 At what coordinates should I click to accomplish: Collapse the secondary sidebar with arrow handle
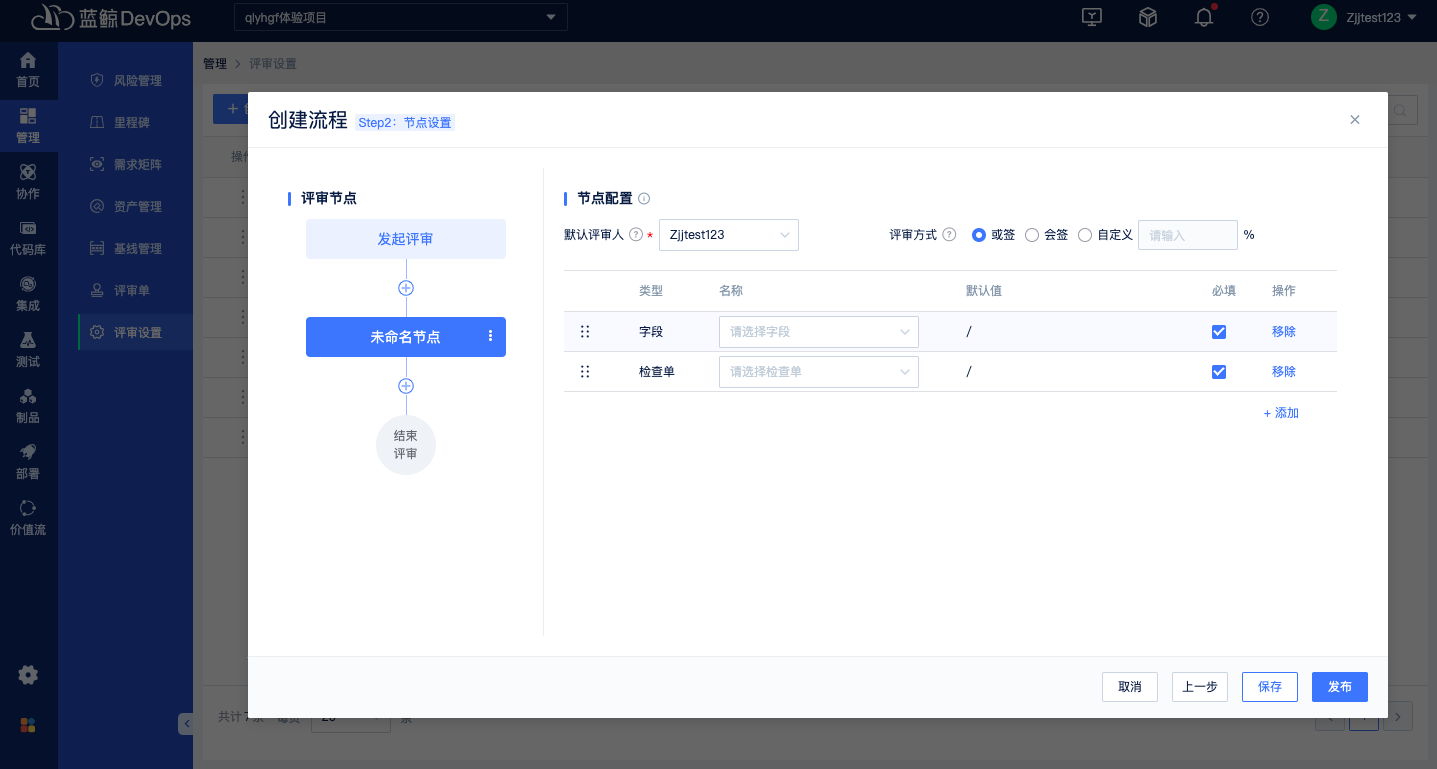click(185, 723)
